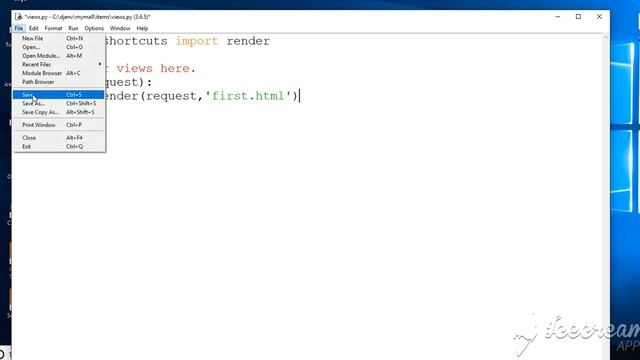Open the Run menu
The width and height of the screenshot is (640, 360).
pos(73,28)
